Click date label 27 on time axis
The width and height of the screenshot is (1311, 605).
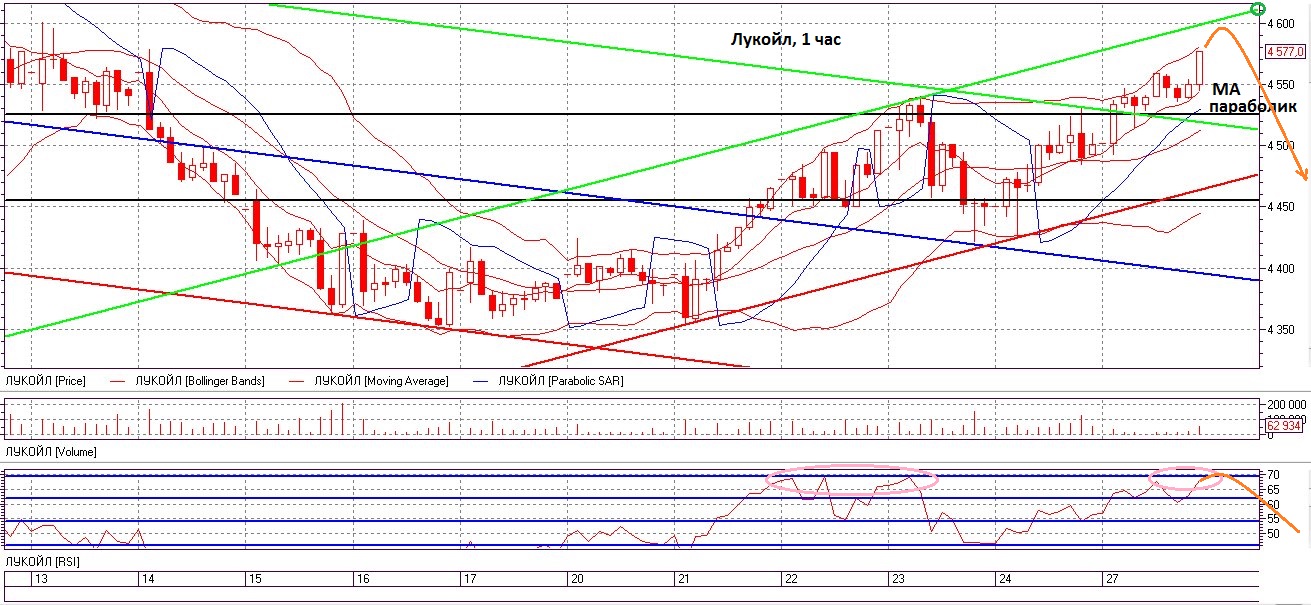(x=1111, y=579)
